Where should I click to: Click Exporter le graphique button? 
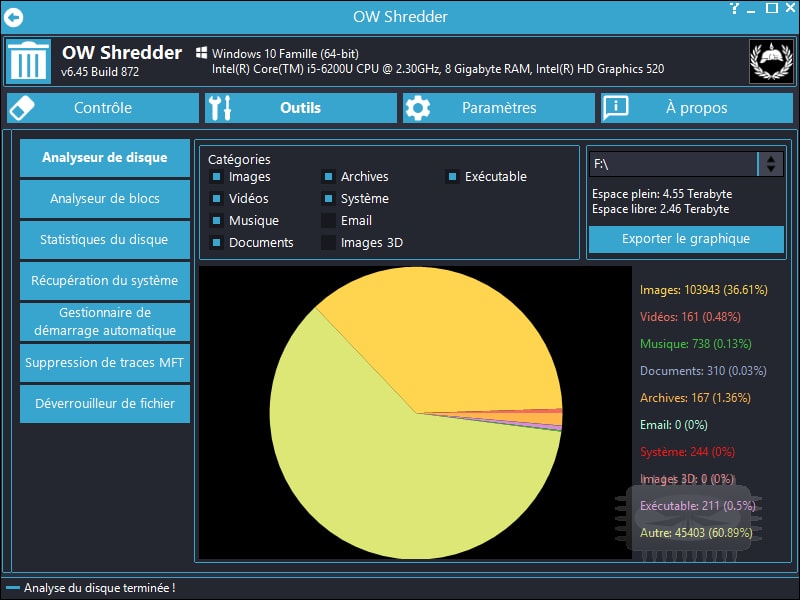click(686, 239)
